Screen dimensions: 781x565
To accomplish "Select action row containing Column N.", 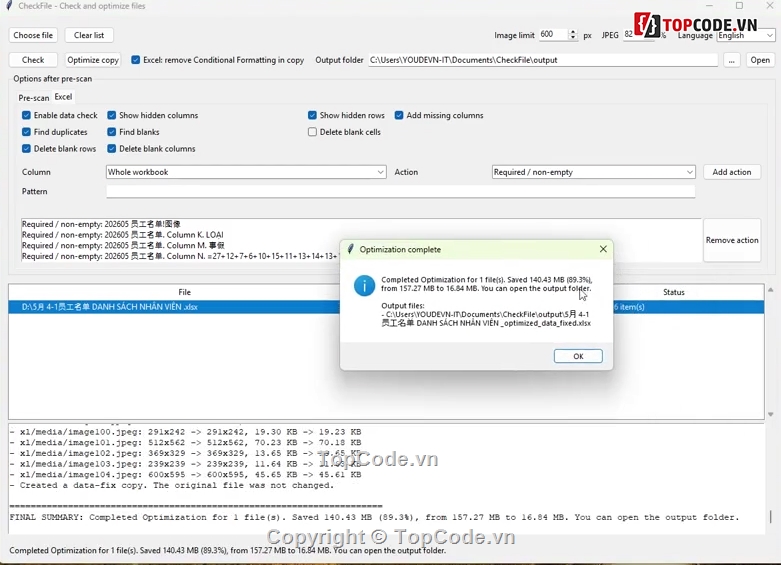I will tap(179, 256).
